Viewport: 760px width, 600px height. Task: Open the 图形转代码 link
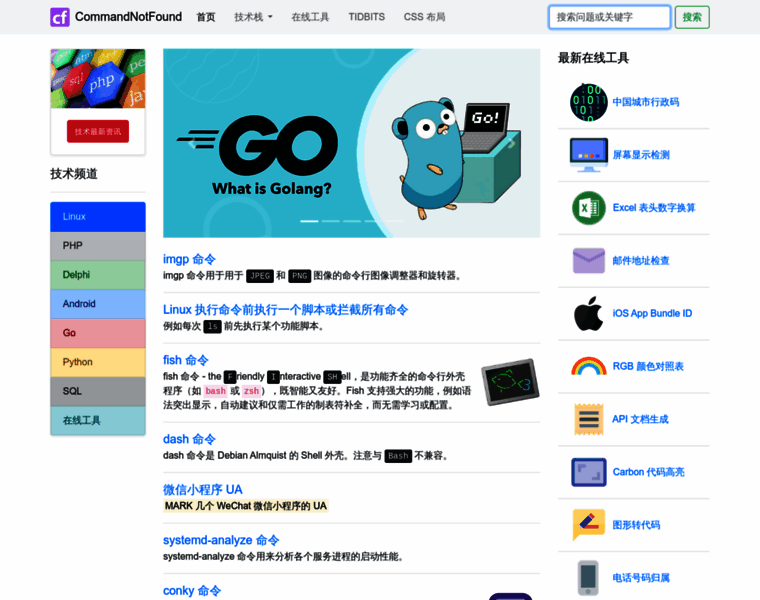(x=636, y=525)
